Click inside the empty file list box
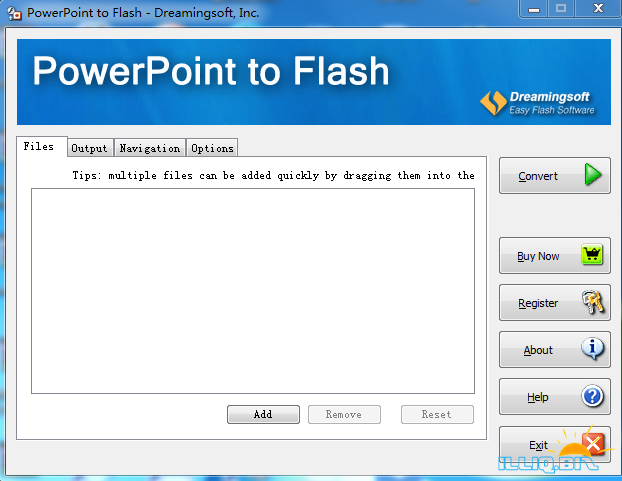 point(253,291)
